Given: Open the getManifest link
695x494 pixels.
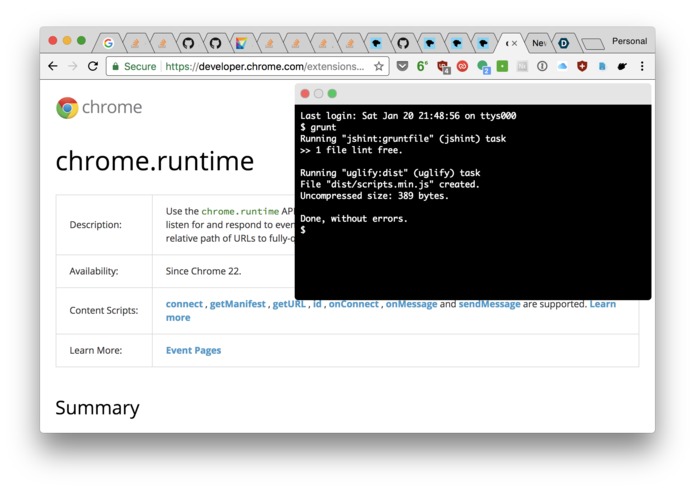Looking at the screenshot, I should pos(237,304).
